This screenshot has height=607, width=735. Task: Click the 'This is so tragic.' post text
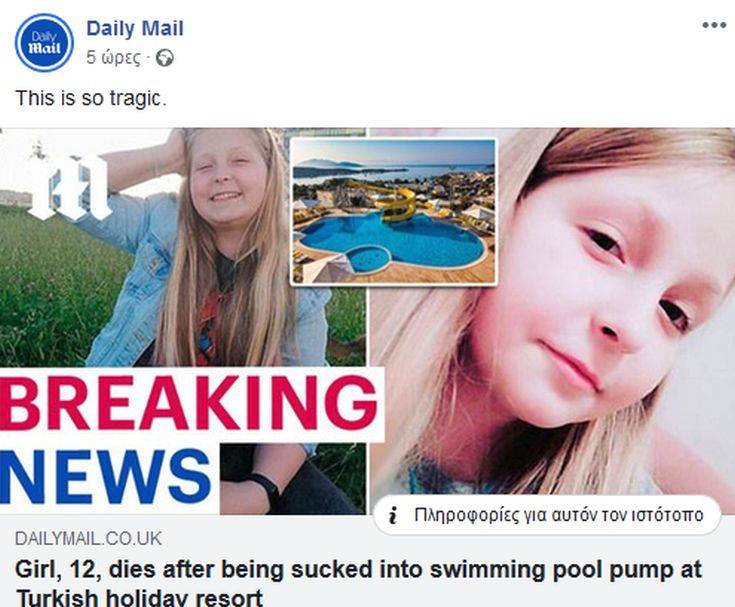click(91, 98)
